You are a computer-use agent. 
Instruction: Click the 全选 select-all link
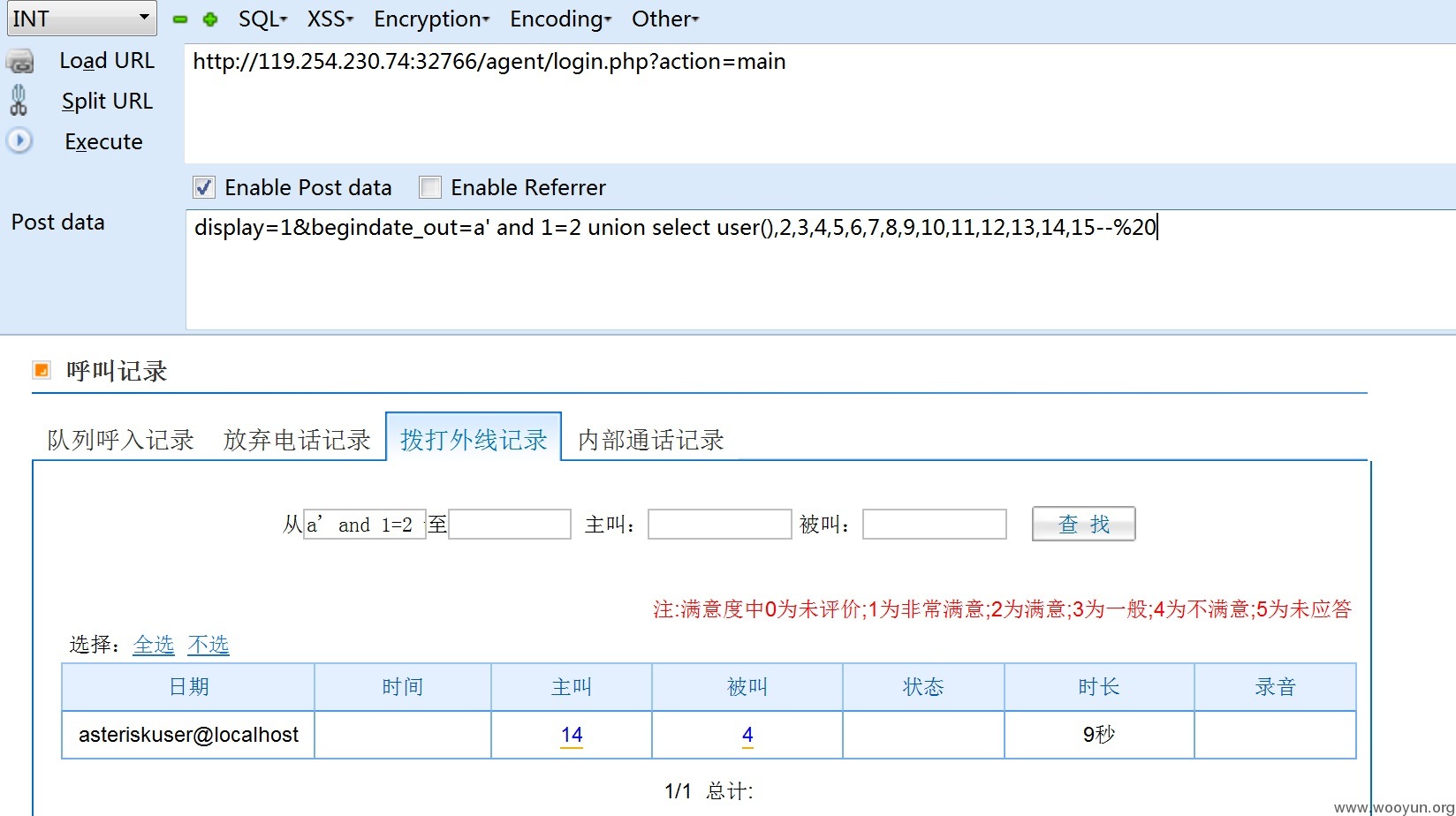(x=154, y=645)
